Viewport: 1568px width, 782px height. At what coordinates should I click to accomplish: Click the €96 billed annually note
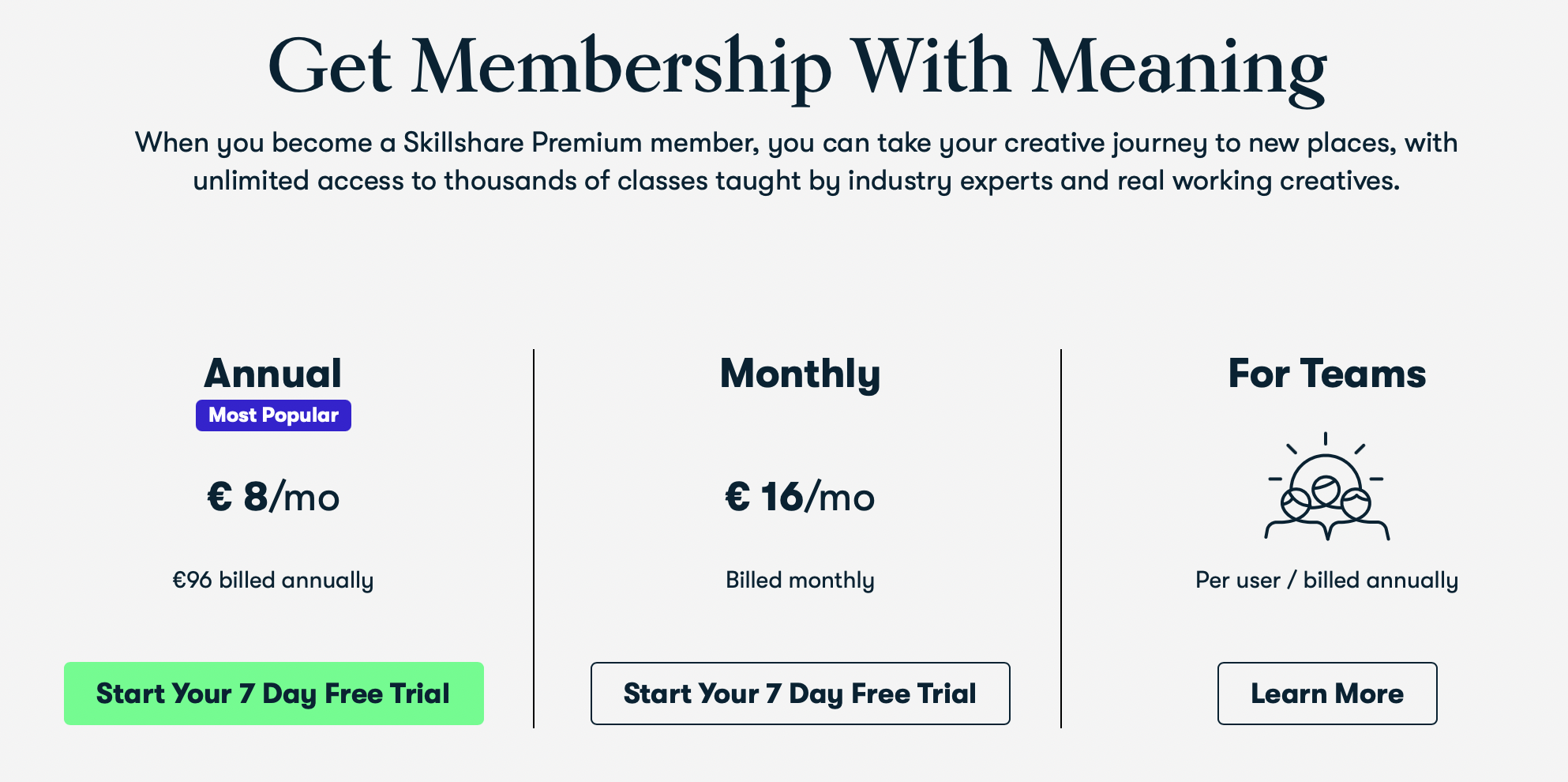coord(273,581)
